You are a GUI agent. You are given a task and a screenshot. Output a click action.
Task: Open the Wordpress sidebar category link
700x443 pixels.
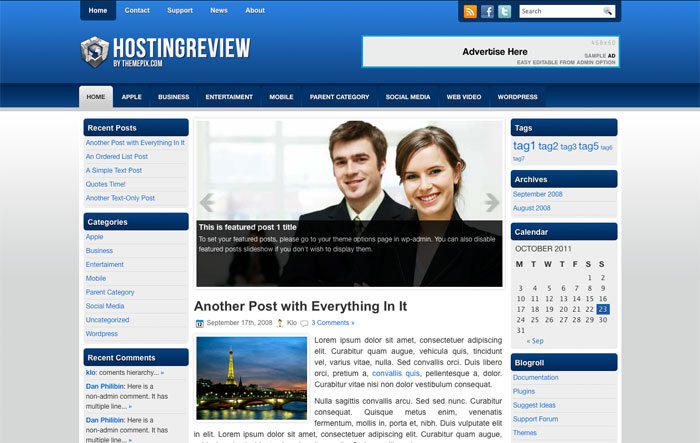[102, 334]
